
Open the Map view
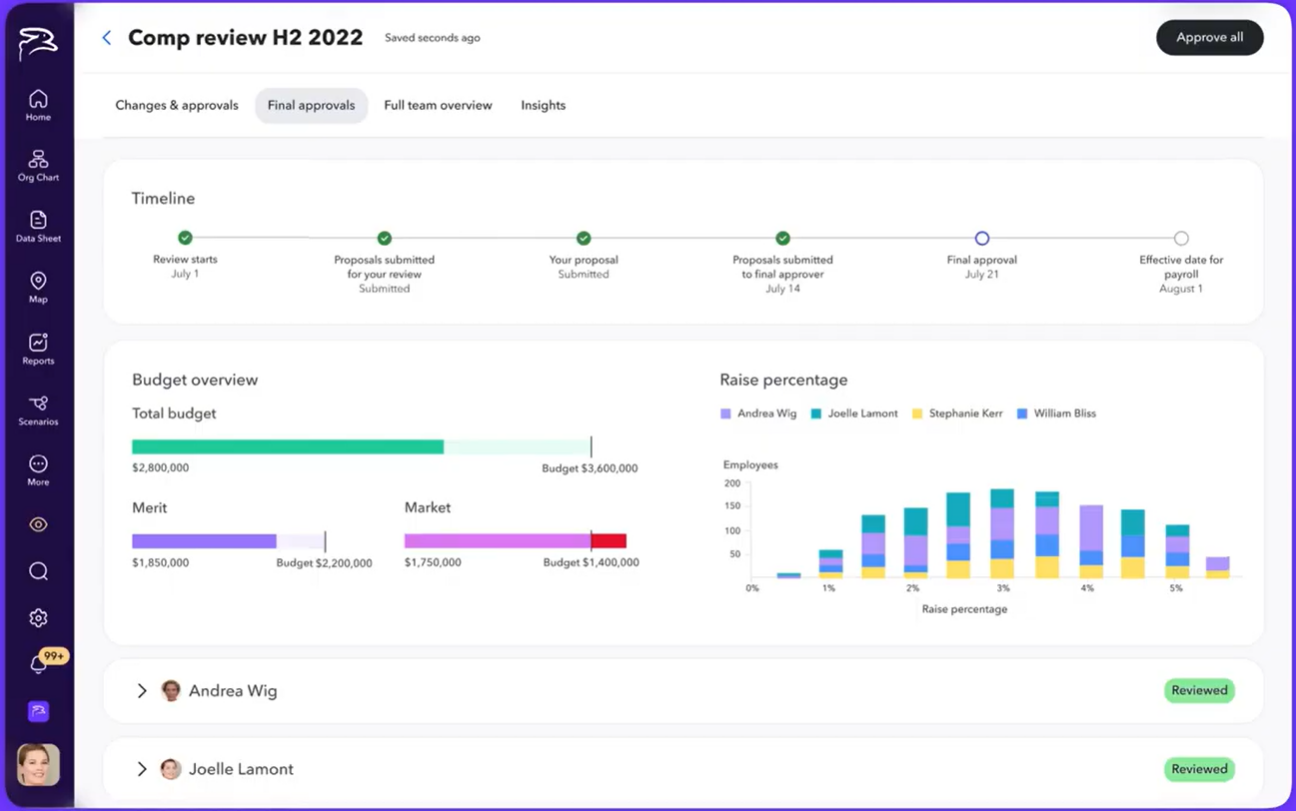coord(38,288)
